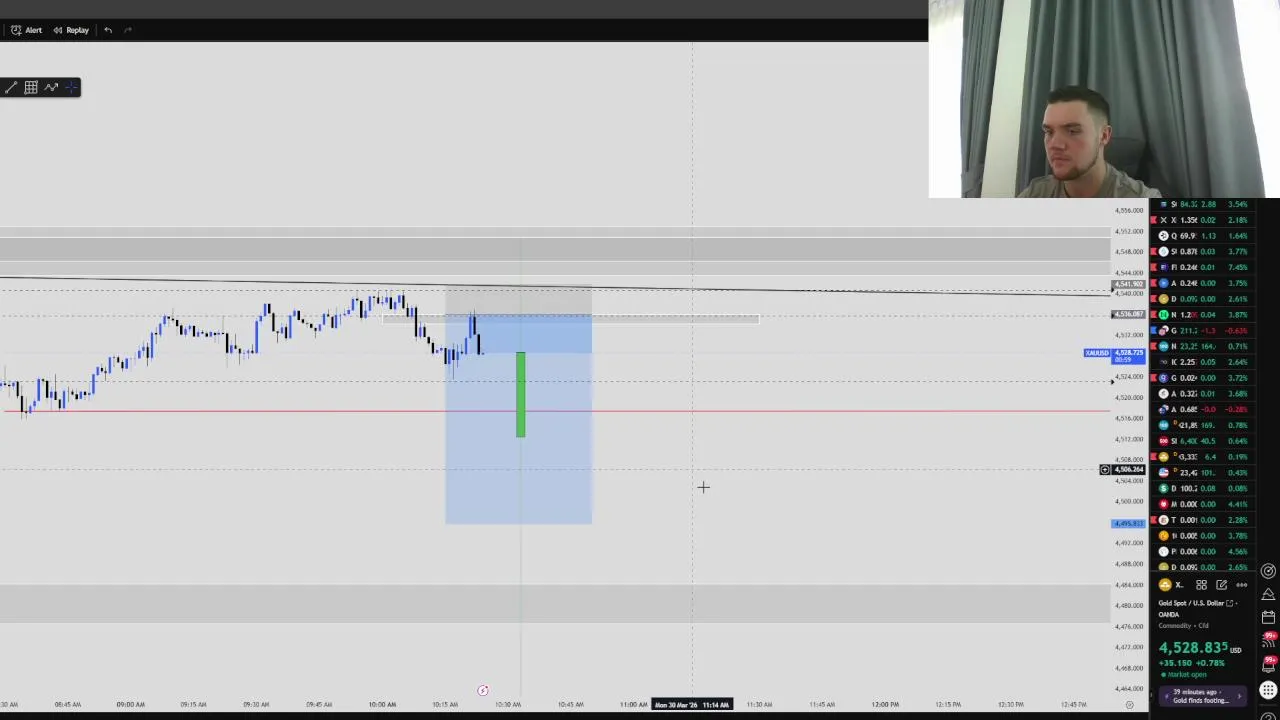Select the crosshair tool in floating toolbar
The image size is (1280, 720).
click(x=71, y=87)
